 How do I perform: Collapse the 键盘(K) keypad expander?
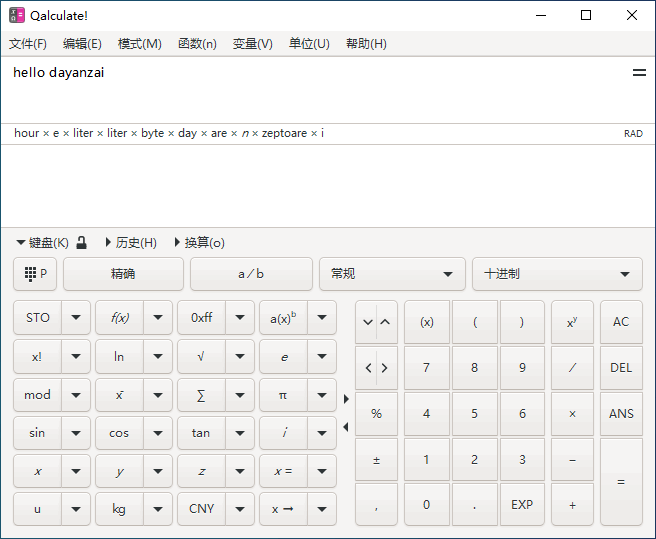(x=42, y=243)
